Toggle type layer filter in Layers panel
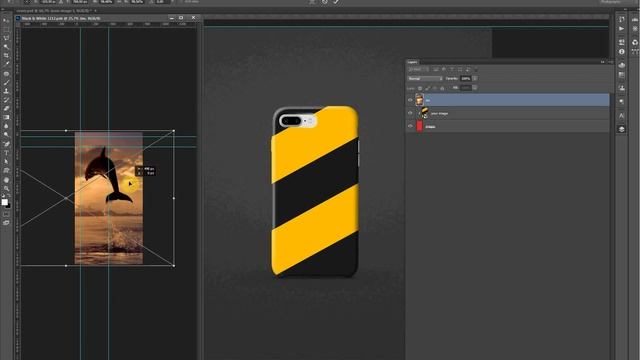640x360 pixels. 452,70
